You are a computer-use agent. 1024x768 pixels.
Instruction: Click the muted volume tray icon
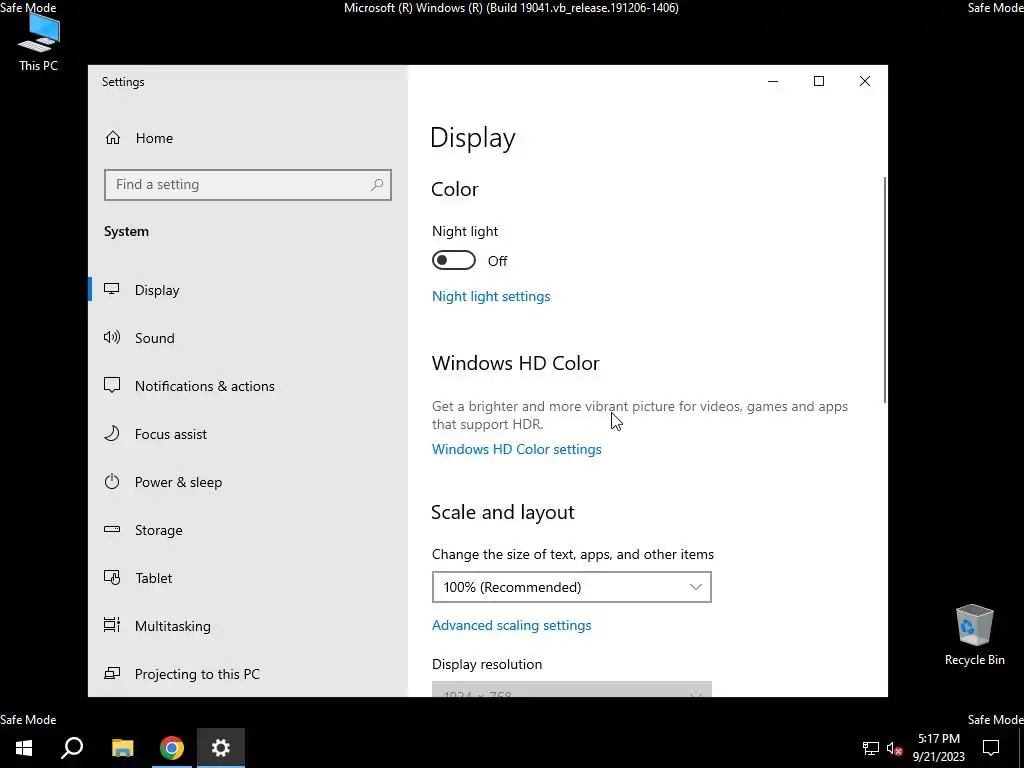point(894,748)
